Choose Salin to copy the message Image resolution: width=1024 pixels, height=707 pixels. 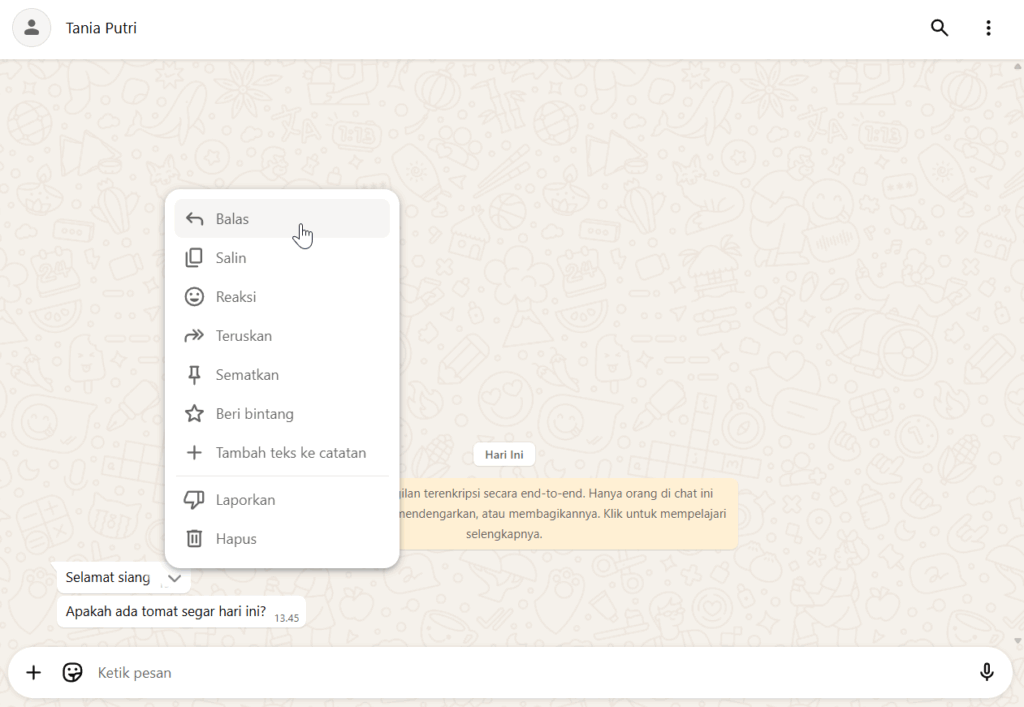[x=231, y=258]
